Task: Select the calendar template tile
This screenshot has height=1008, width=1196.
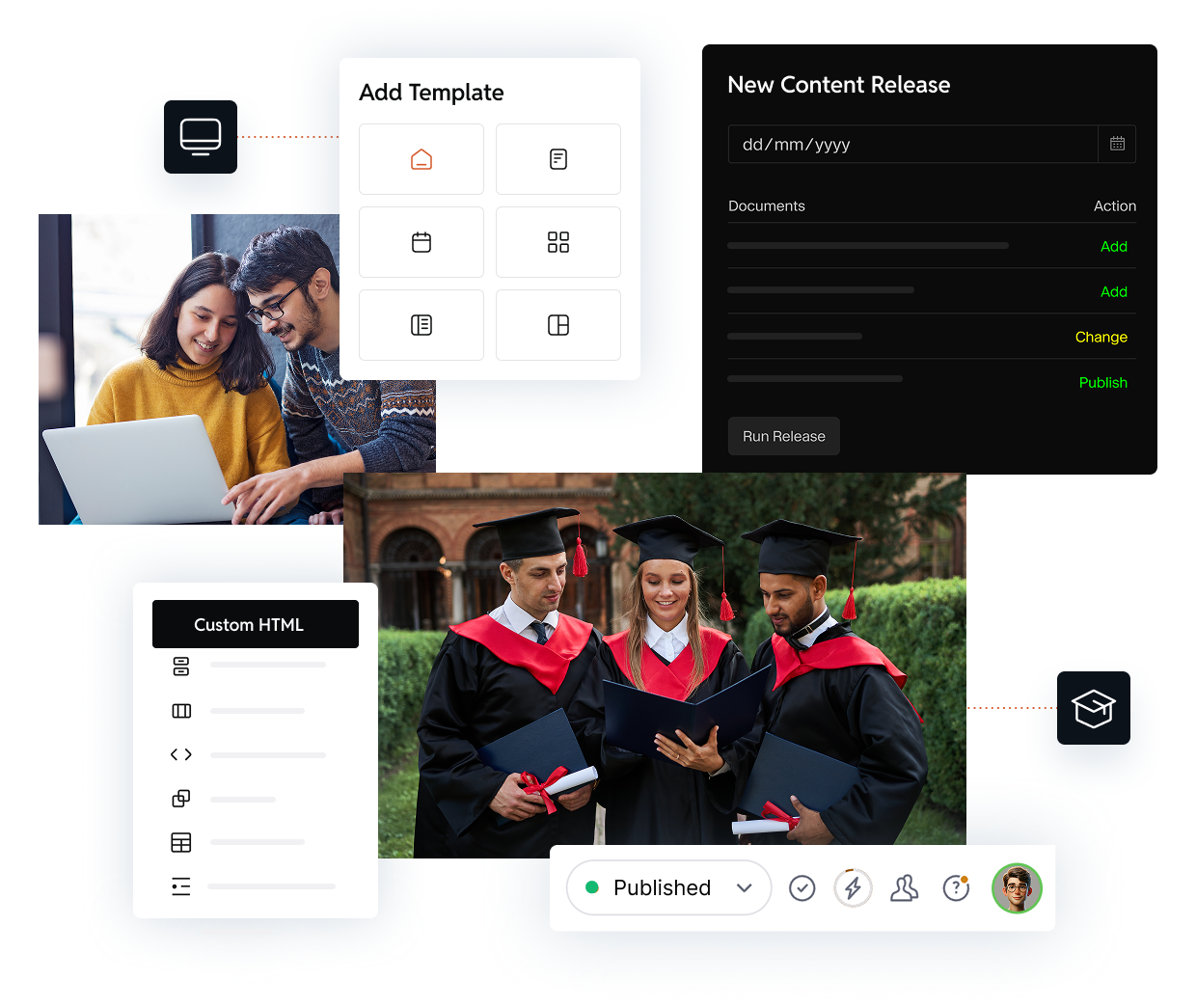Action: 421,242
